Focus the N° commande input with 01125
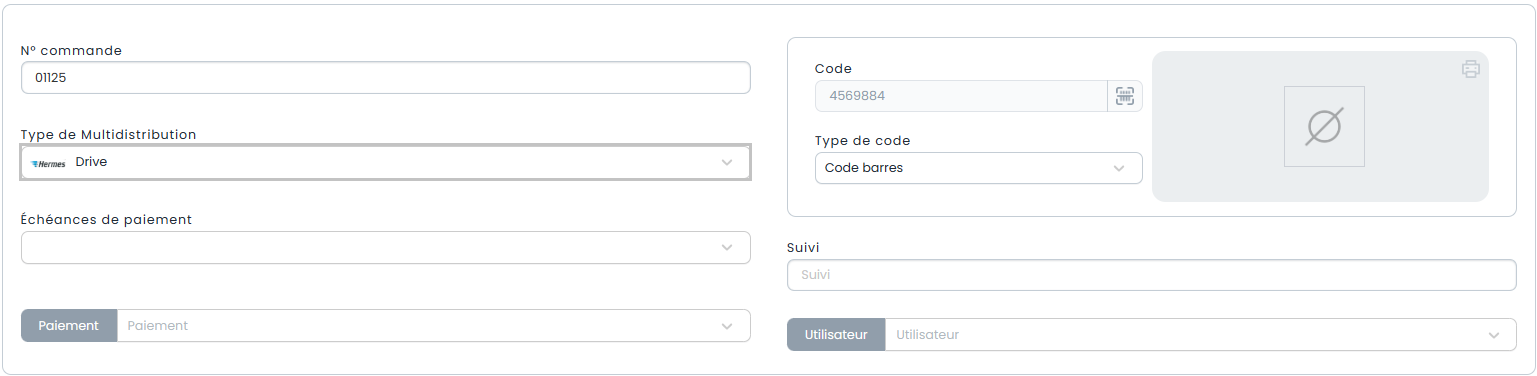 pyautogui.click(x=386, y=78)
